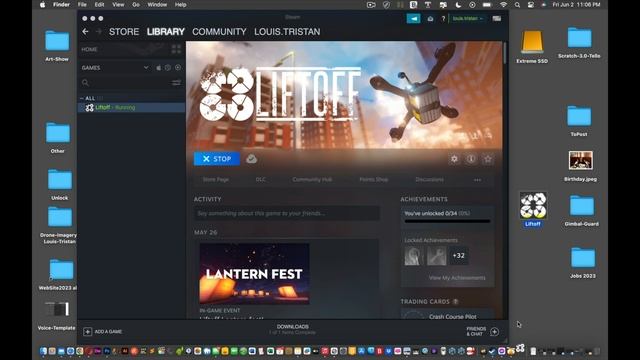Click the library search magnifier icon
640x360 pixels.
pyautogui.click(x=85, y=83)
